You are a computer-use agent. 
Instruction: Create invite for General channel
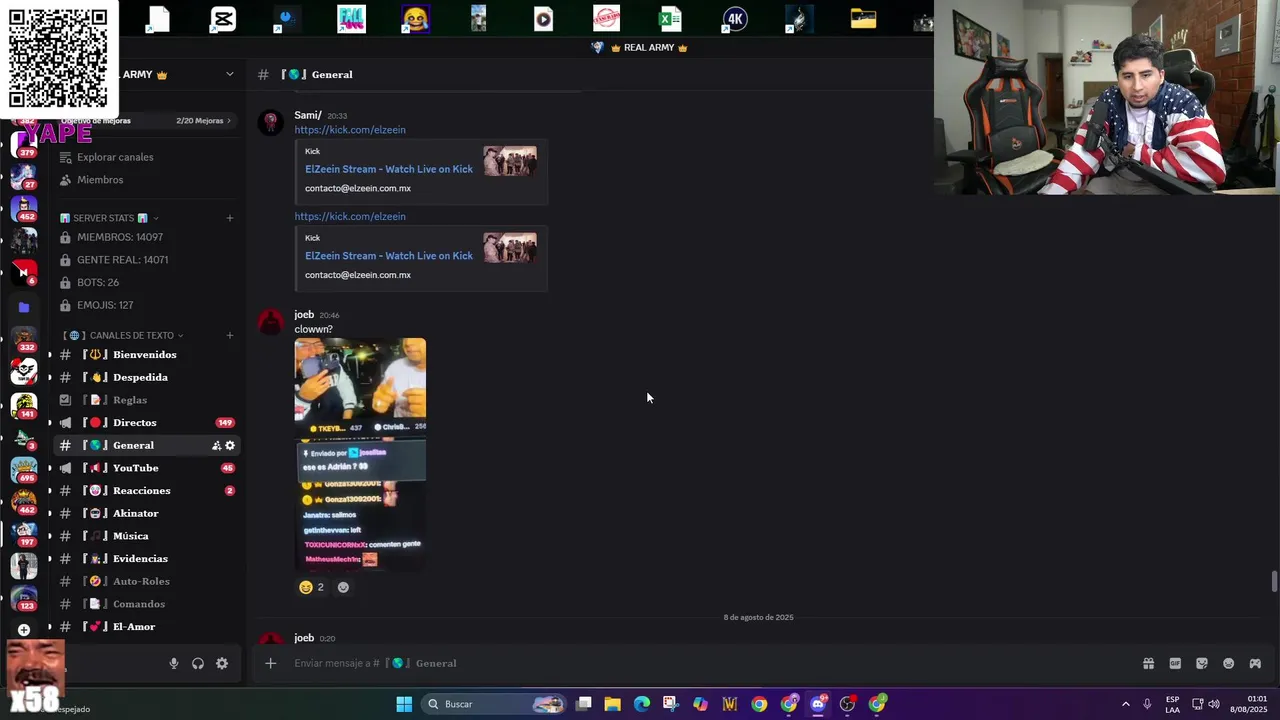[x=216, y=445]
